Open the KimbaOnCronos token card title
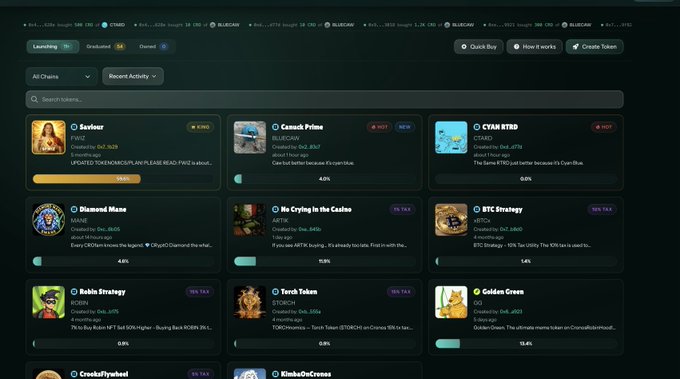Image resolution: width=680 pixels, height=379 pixels. (x=306, y=374)
